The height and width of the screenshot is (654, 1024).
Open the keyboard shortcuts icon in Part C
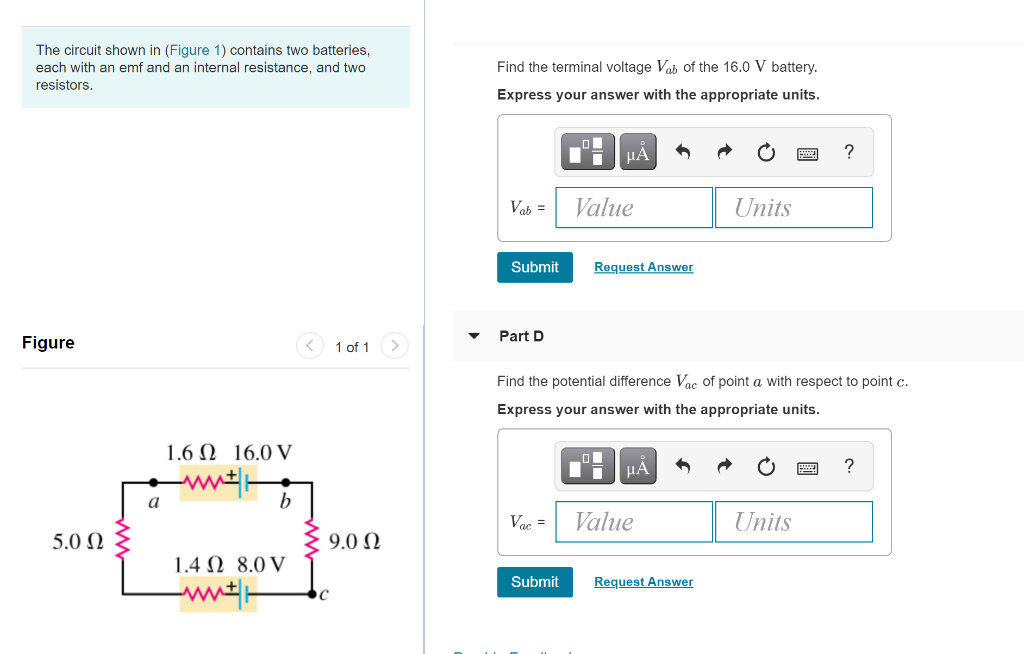click(x=807, y=151)
